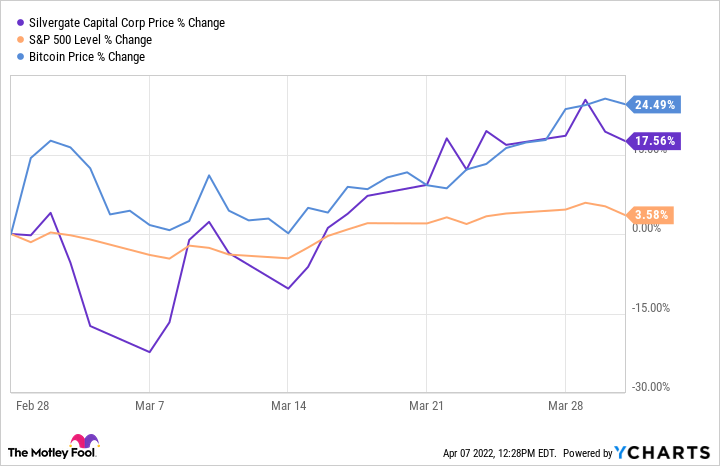Viewport: 720px width, 466px height.
Task: Click the Feb 28 date axis label
Action: coord(31,405)
